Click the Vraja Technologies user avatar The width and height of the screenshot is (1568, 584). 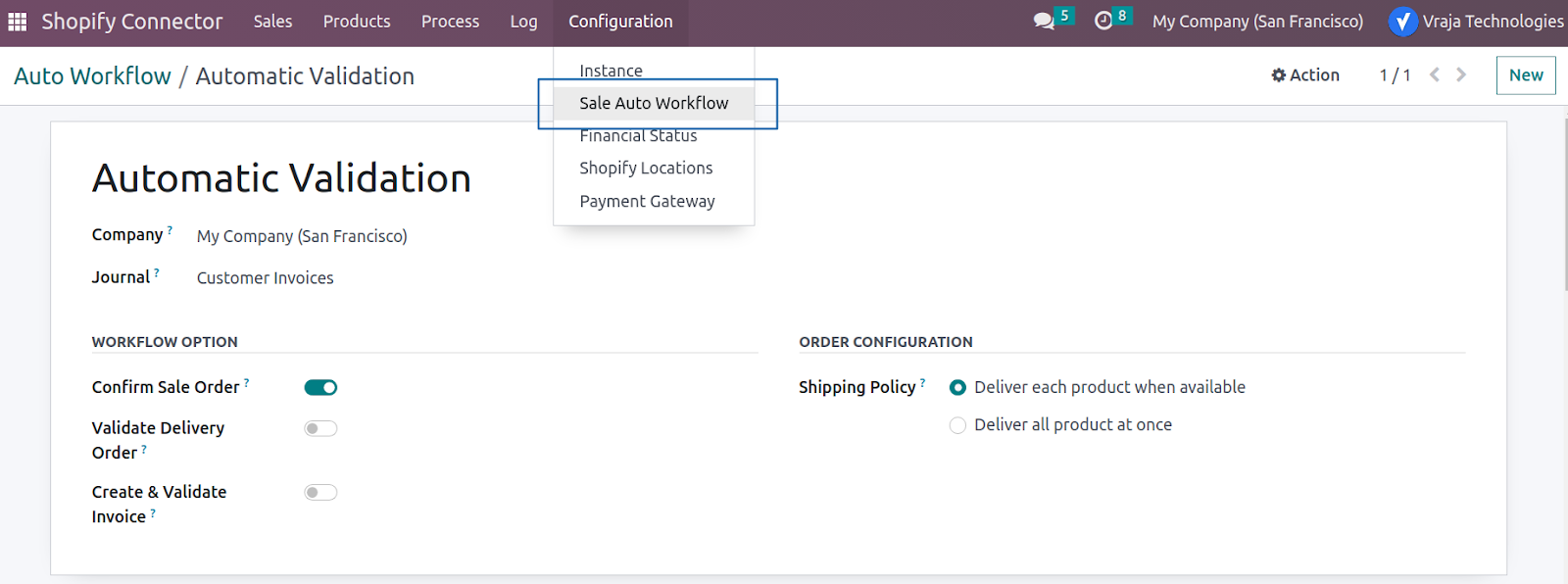click(1403, 22)
